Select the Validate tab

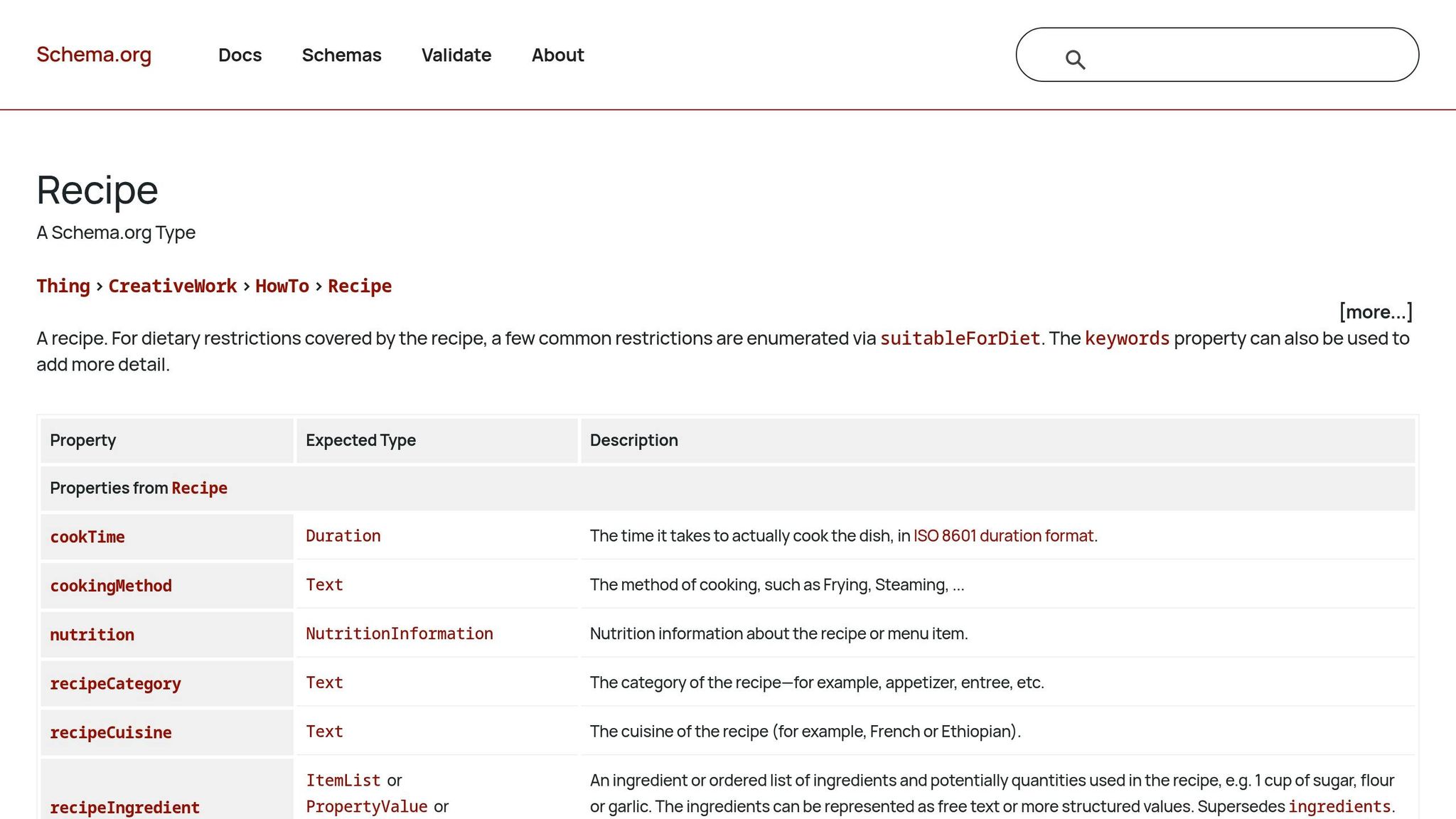[456, 55]
